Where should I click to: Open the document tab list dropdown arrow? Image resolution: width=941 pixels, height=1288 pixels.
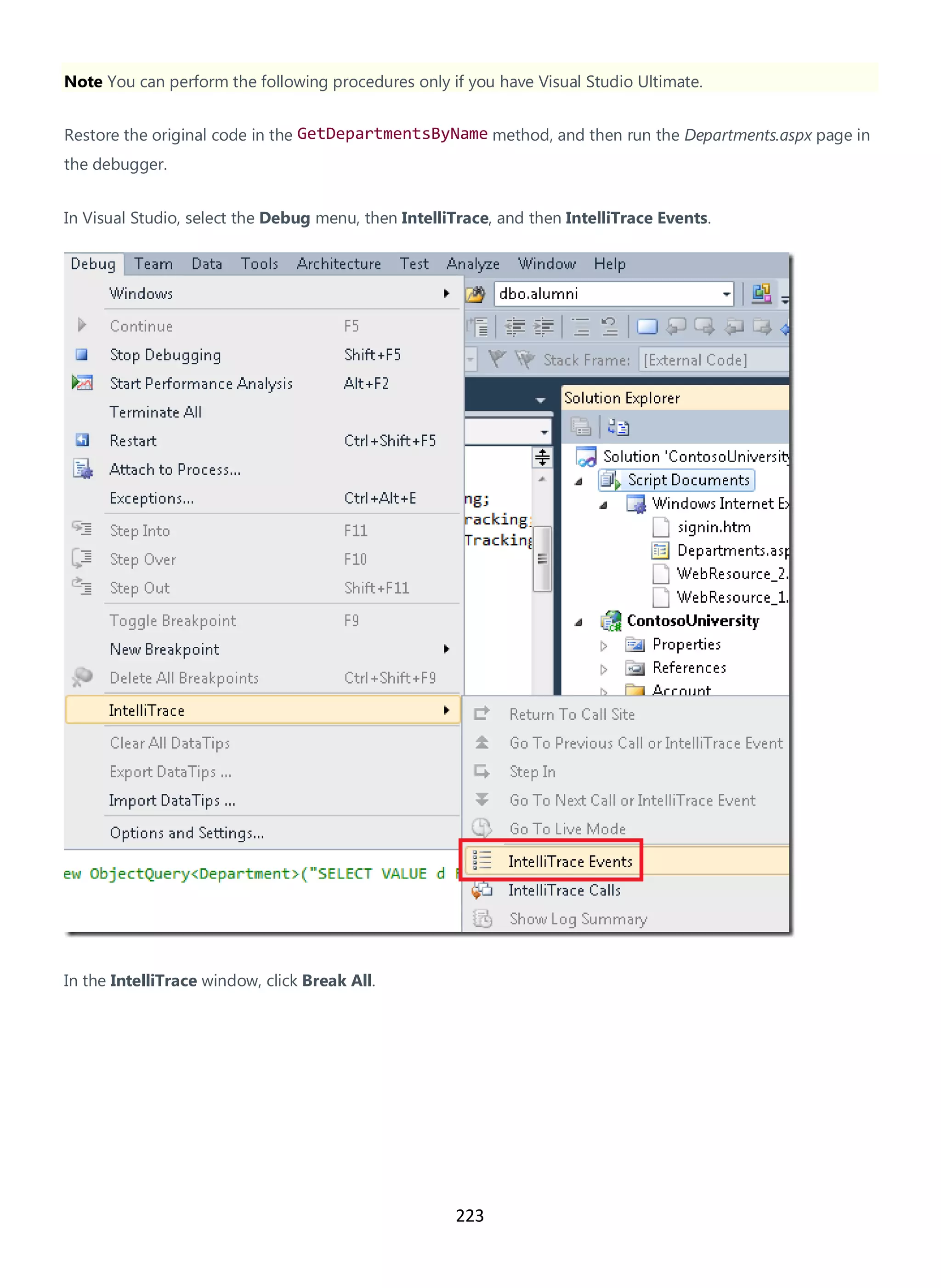pyautogui.click(x=540, y=401)
